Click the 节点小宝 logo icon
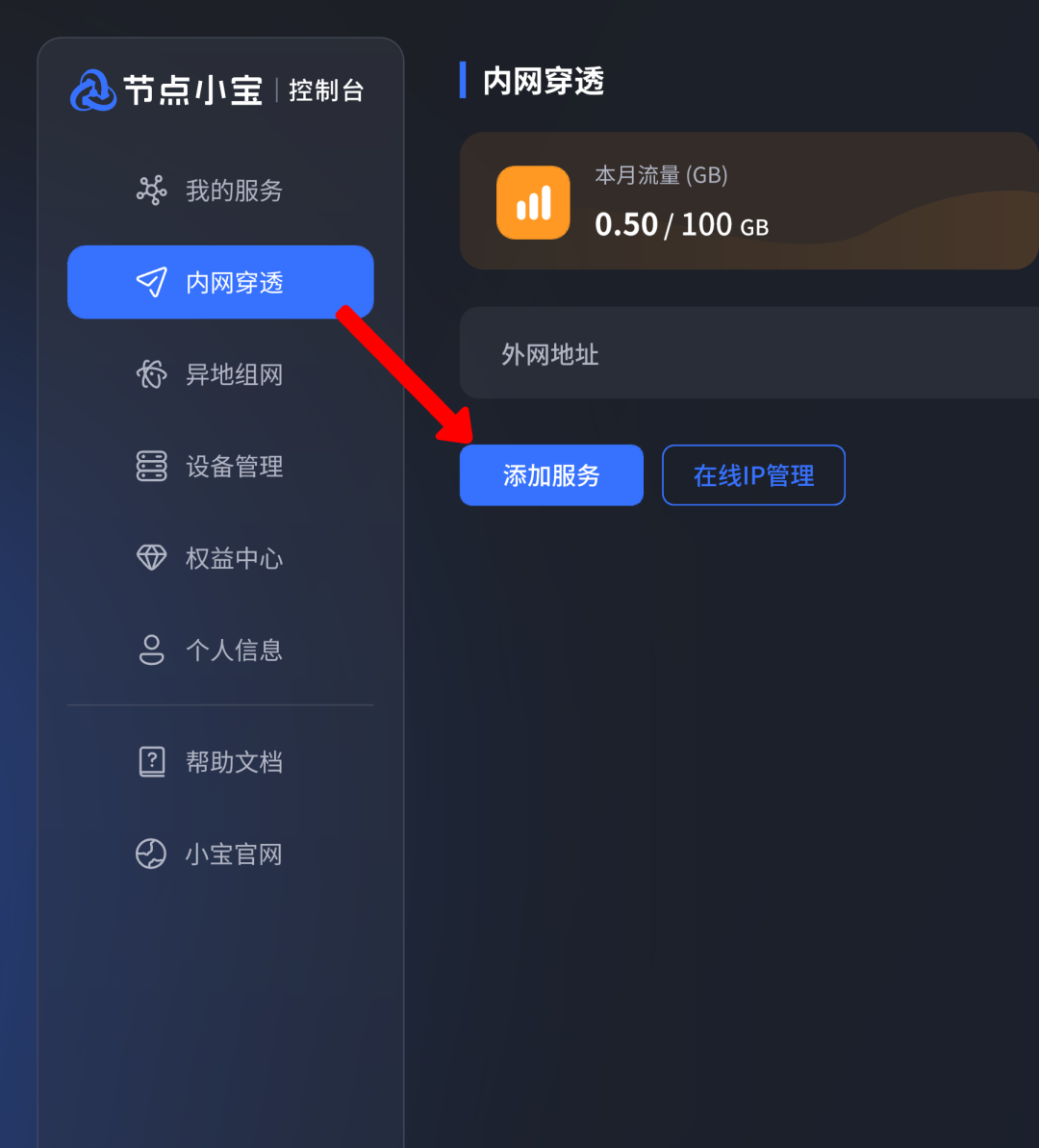The height and width of the screenshot is (1148, 1039). tap(93, 90)
